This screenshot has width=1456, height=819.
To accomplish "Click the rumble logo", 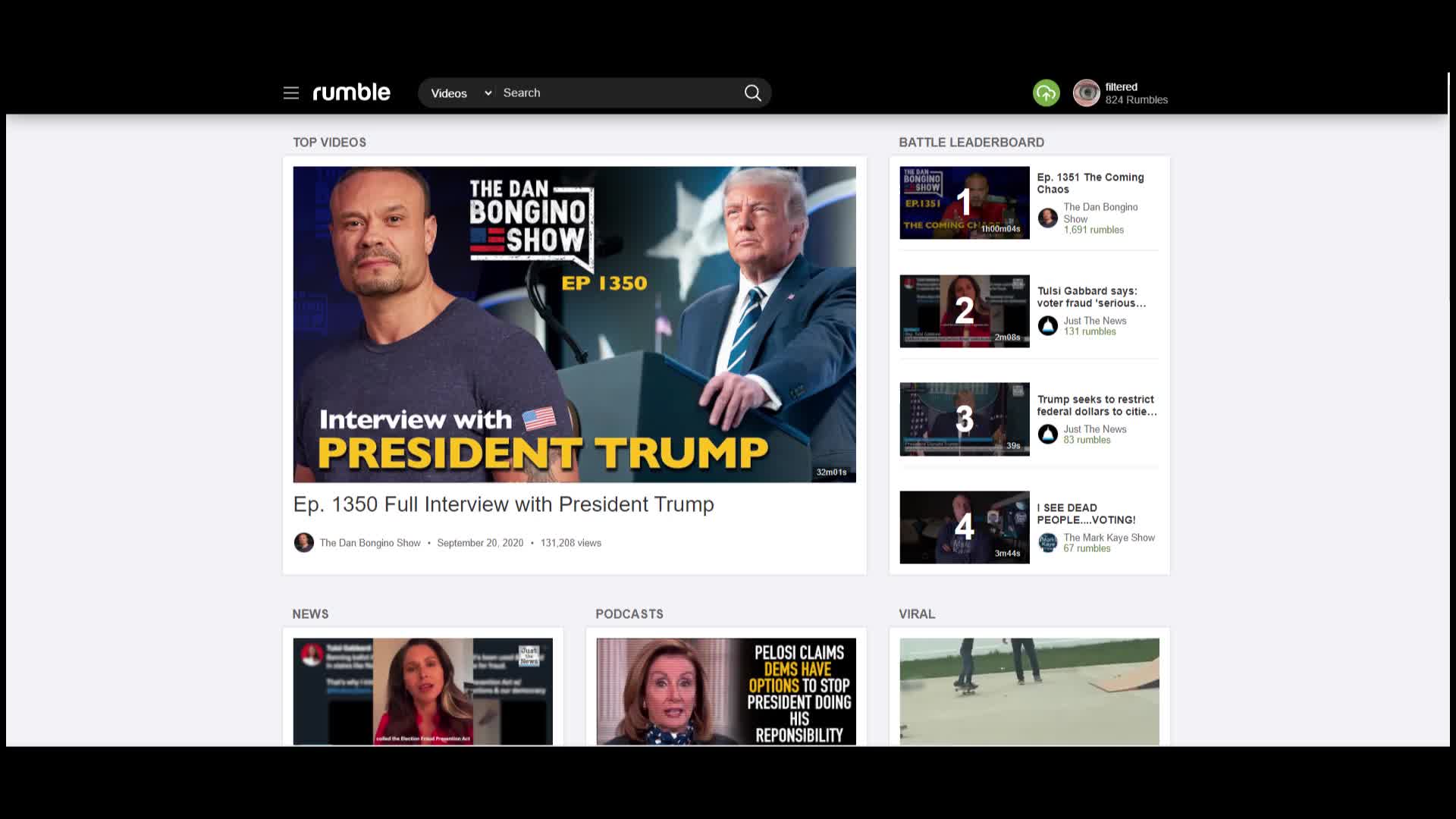I will point(351,93).
